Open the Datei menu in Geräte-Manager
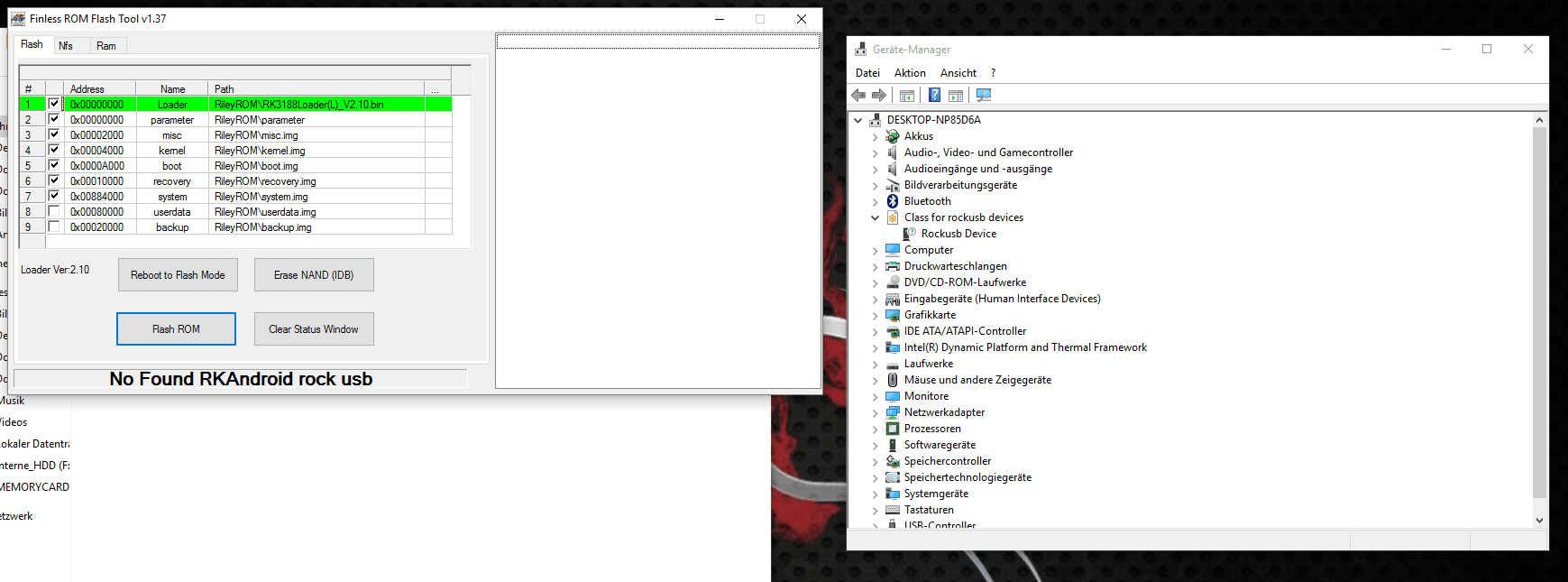The width and height of the screenshot is (1568, 582). pos(867,73)
